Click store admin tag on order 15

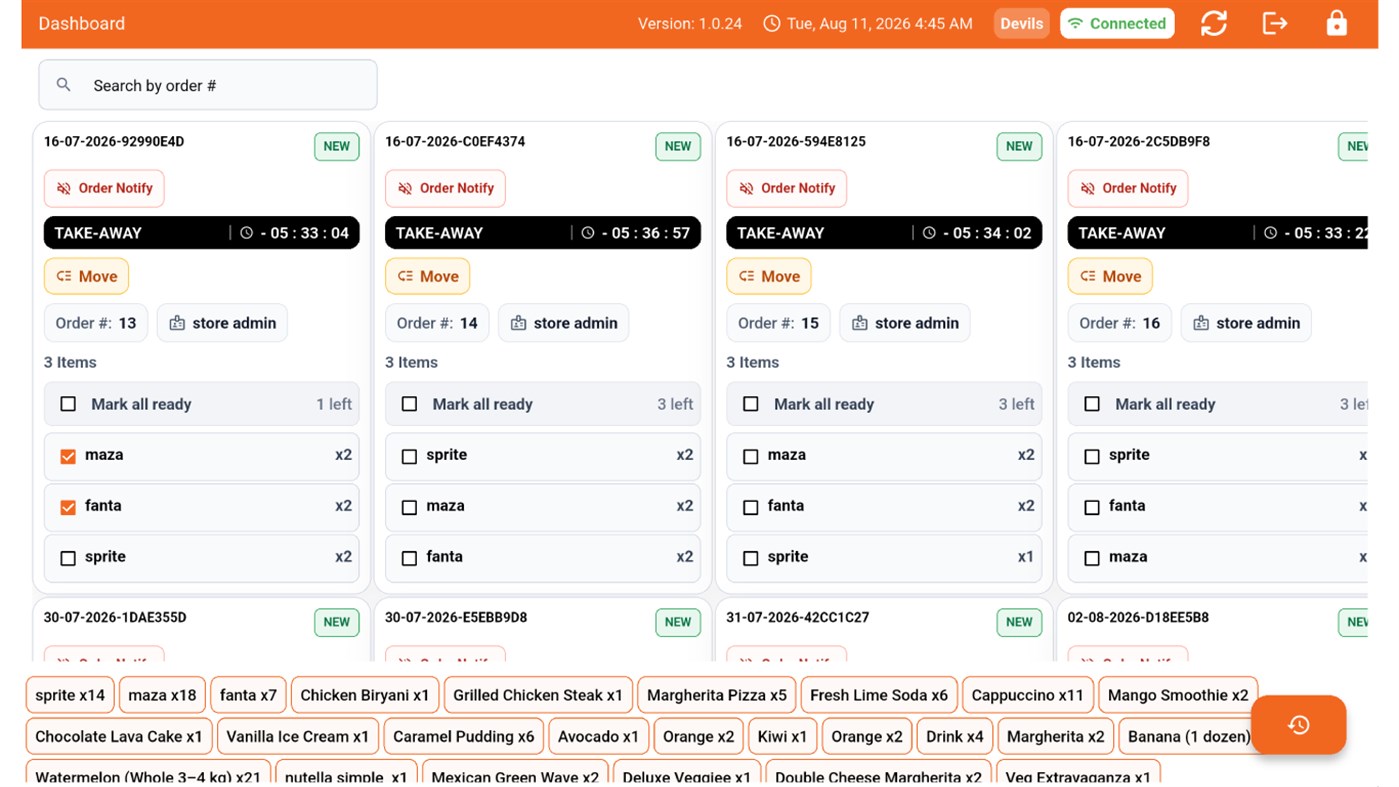(905, 323)
